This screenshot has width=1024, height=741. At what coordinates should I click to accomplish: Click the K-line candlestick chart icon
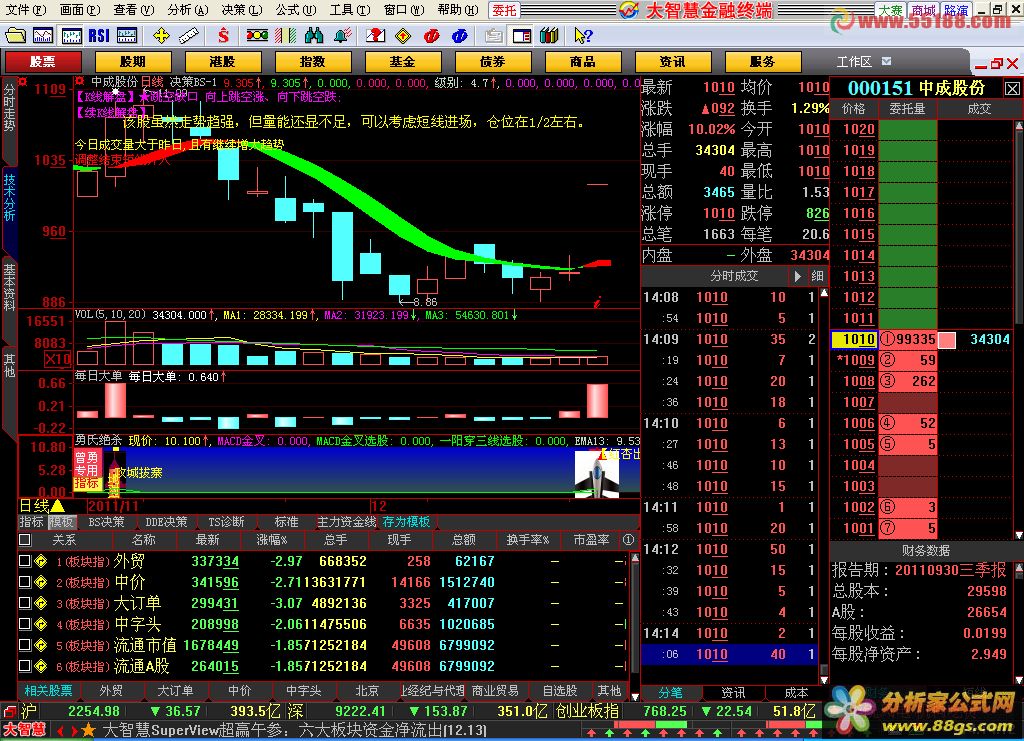[x=71, y=35]
